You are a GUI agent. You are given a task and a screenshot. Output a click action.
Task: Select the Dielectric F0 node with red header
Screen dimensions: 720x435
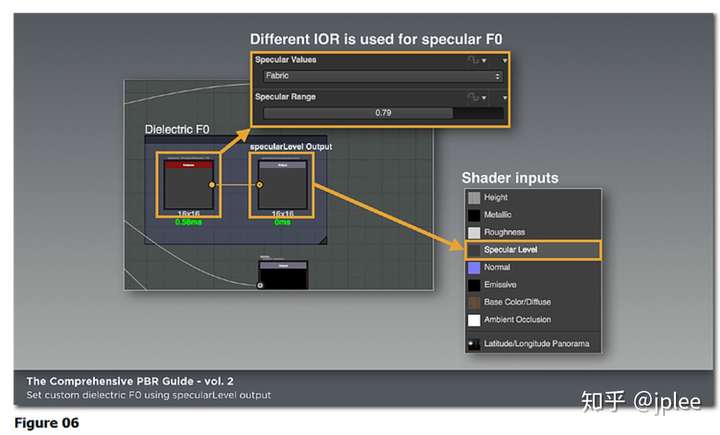coord(188,185)
